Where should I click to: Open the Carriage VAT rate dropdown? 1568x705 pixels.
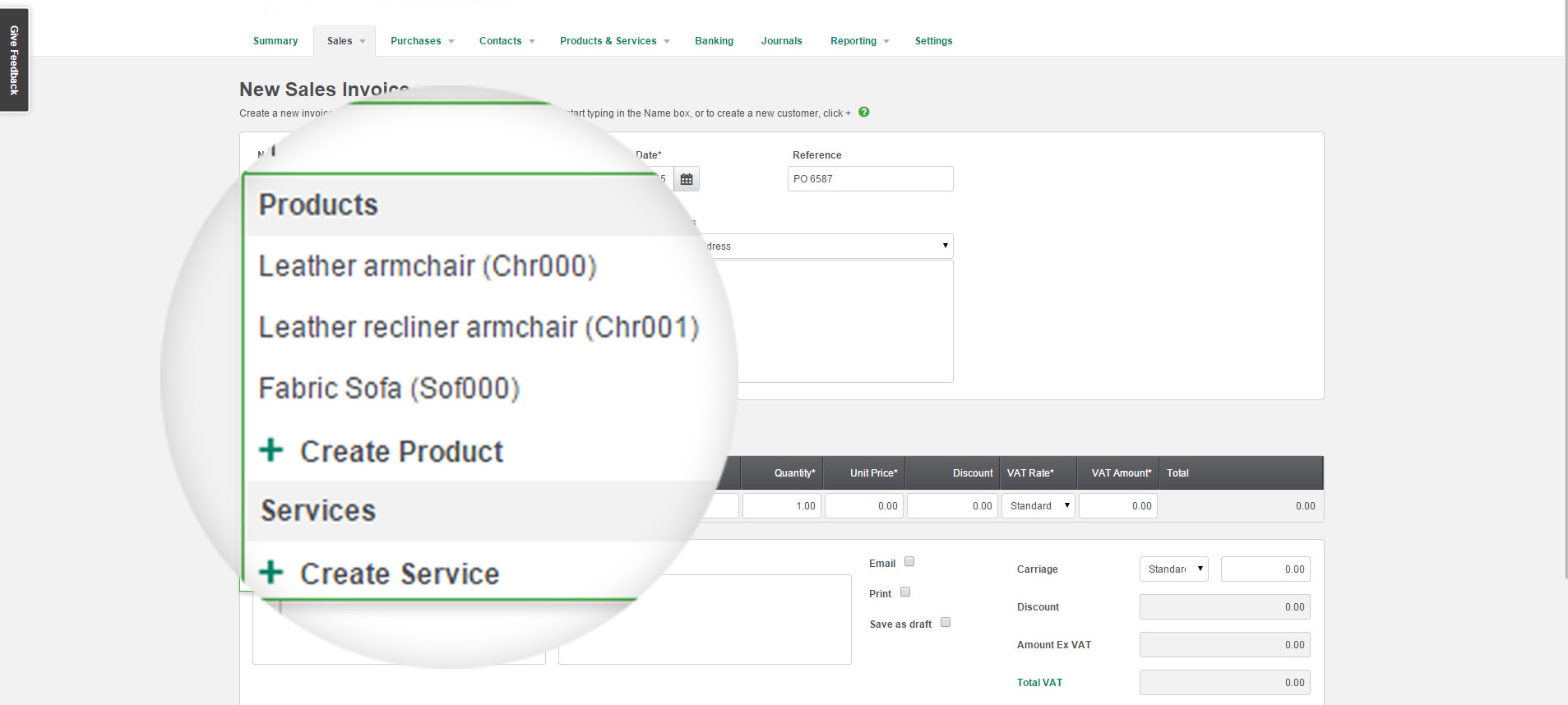(1174, 569)
